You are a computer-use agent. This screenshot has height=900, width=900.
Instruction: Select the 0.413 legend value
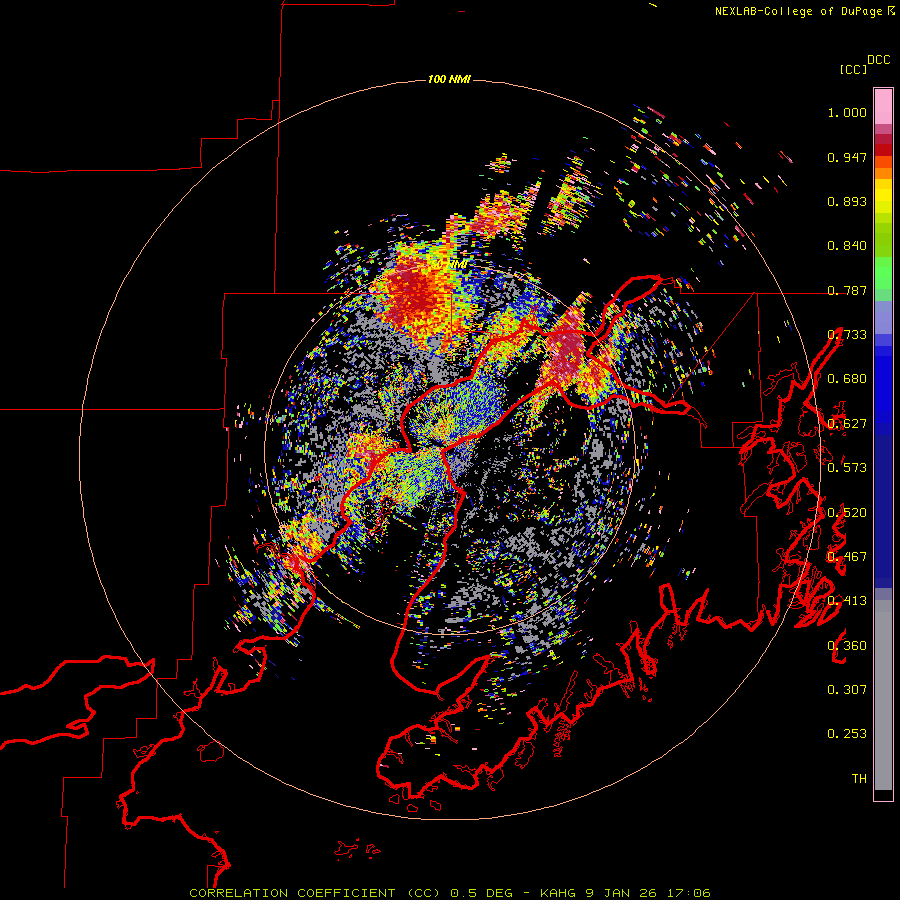tap(847, 601)
